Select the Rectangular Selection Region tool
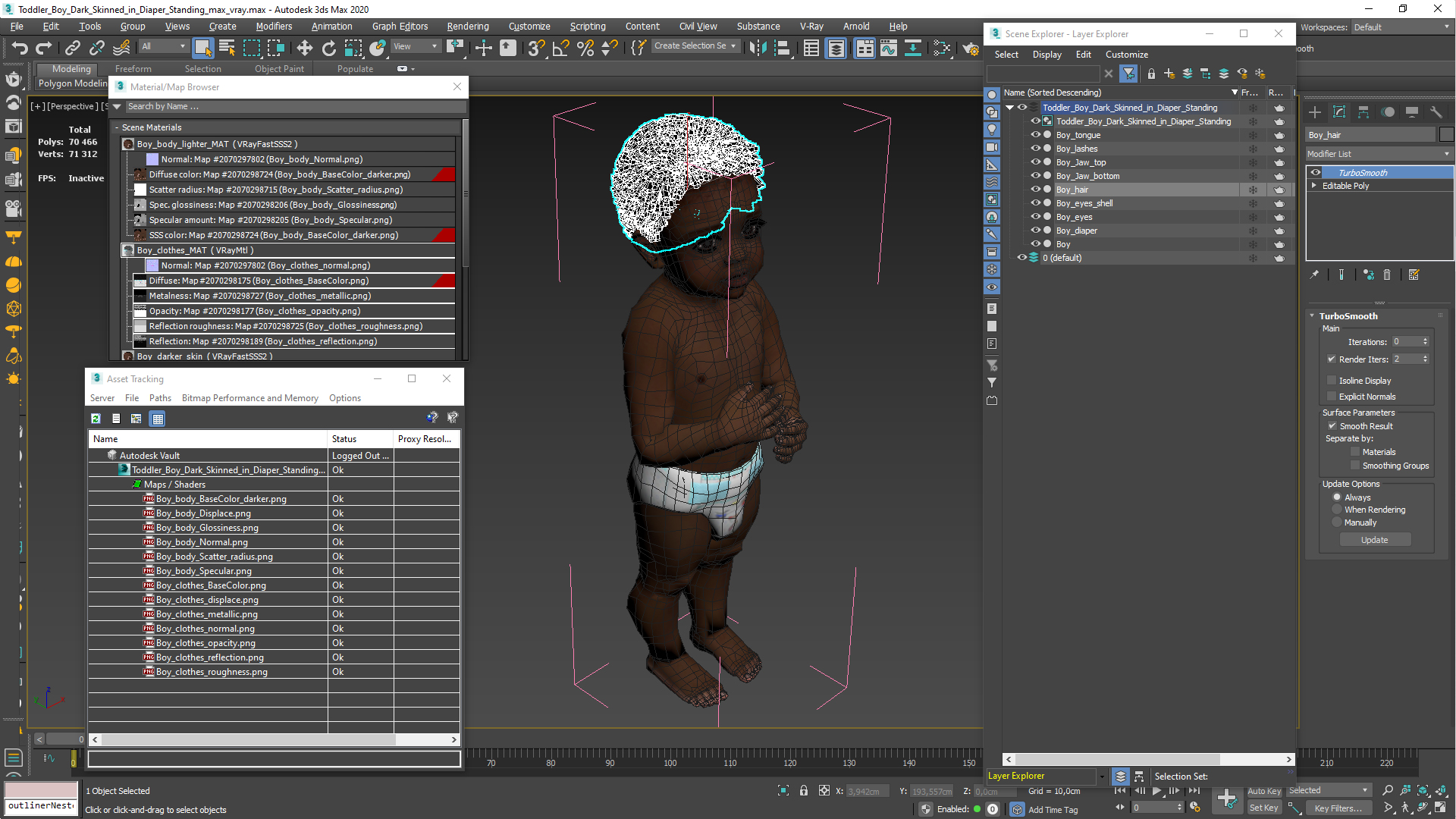The width and height of the screenshot is (1456, 819). pos(252,49)
